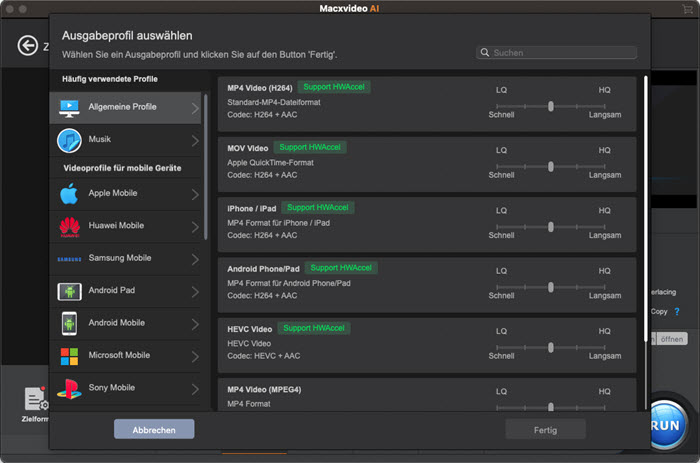Click the Allgemeine Profile monitor icon
This screenshot has height=463, width=700.
69,108
